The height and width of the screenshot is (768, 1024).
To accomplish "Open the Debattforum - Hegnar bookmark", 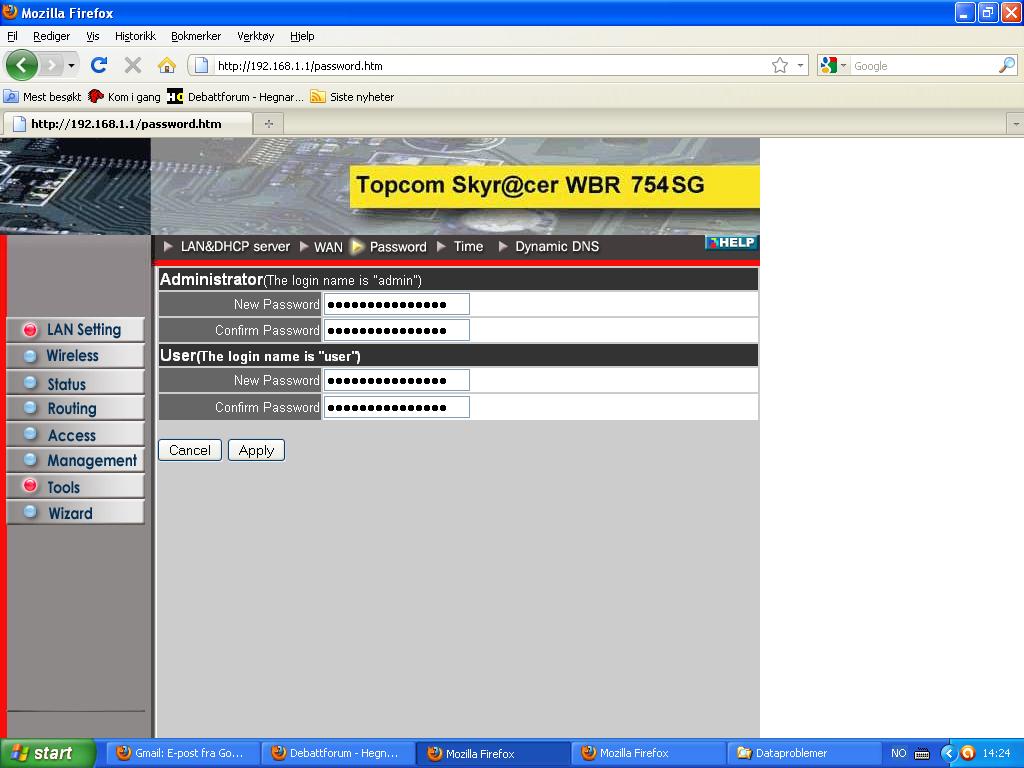I will 236,97.
